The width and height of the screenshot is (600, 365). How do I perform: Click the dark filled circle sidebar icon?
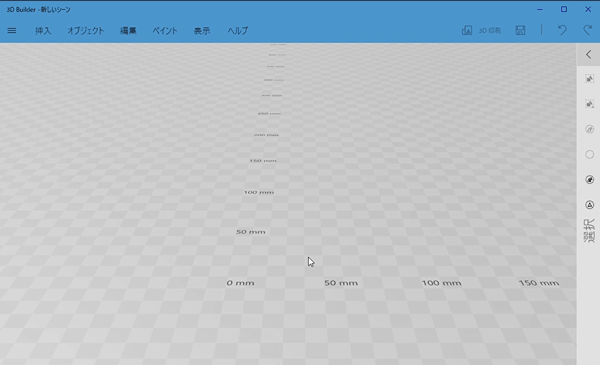point(589,180)
